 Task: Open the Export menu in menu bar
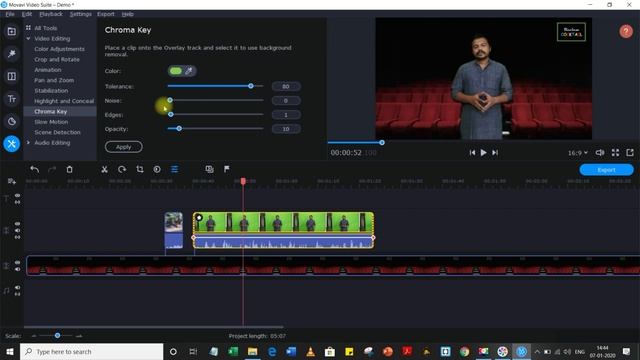(106, 14)
